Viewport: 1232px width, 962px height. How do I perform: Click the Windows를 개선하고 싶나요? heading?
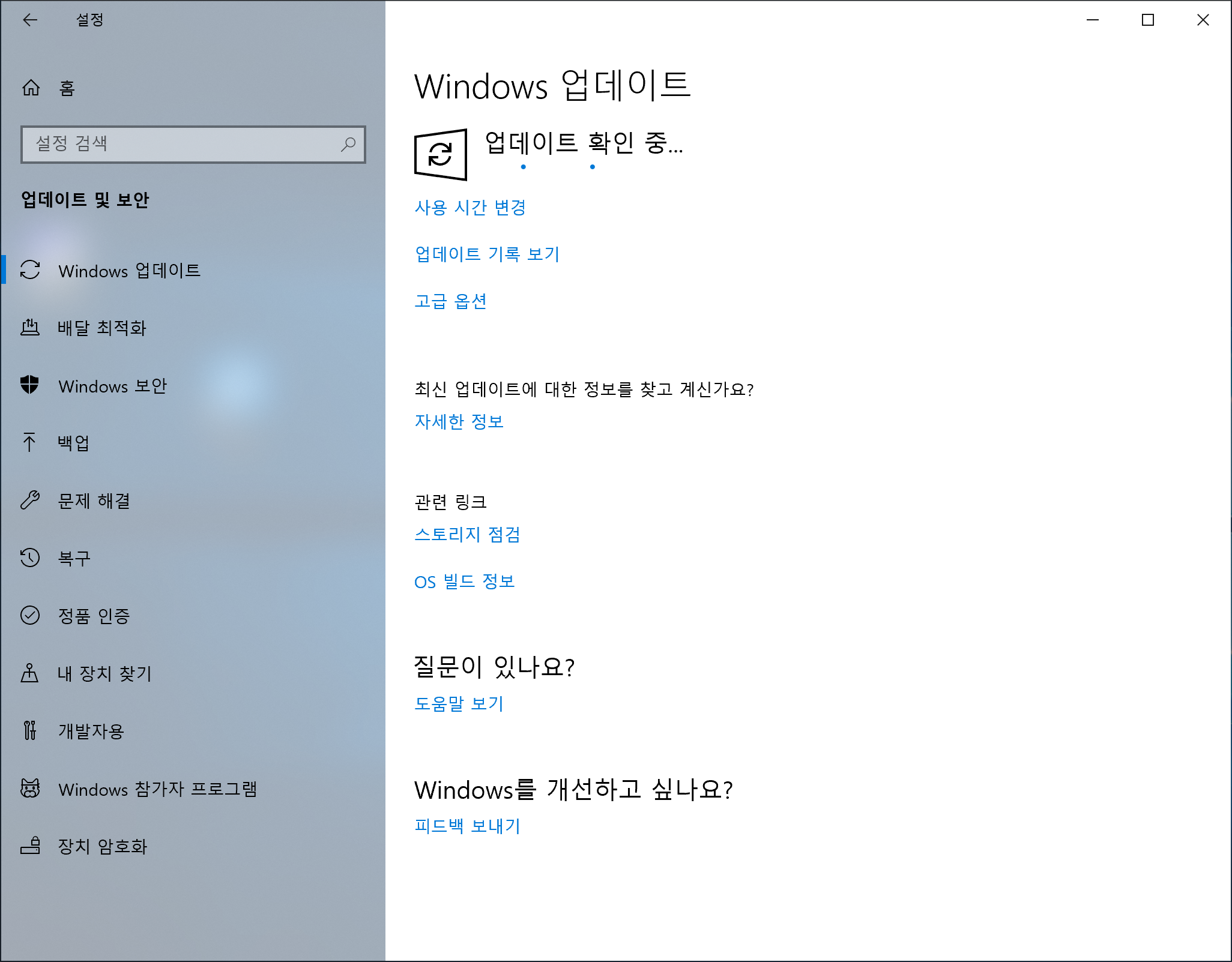point(573,789)
